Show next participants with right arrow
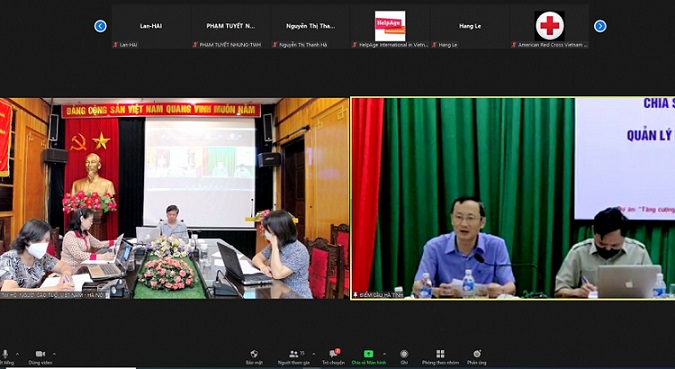 click(x=600, y=26)
